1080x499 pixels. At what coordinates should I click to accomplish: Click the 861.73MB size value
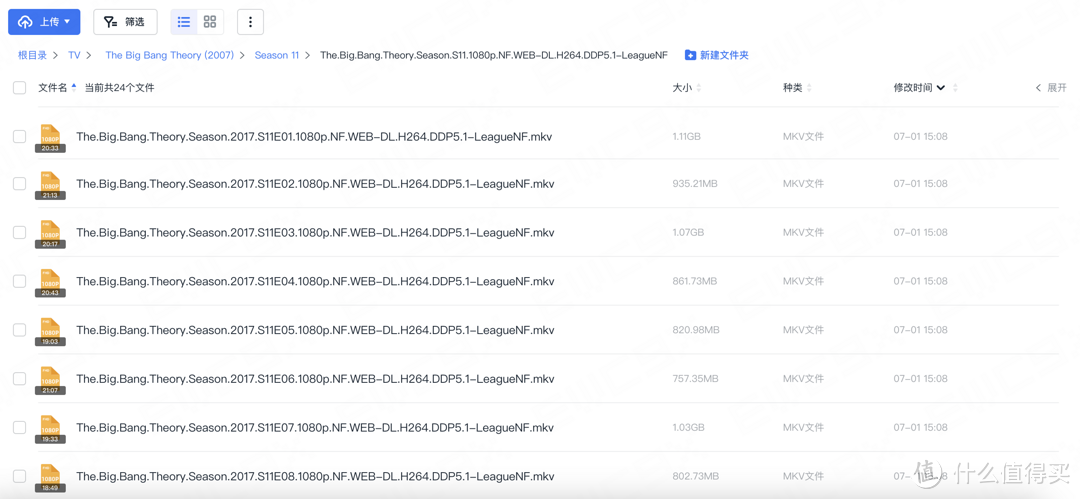pos(695,281)
